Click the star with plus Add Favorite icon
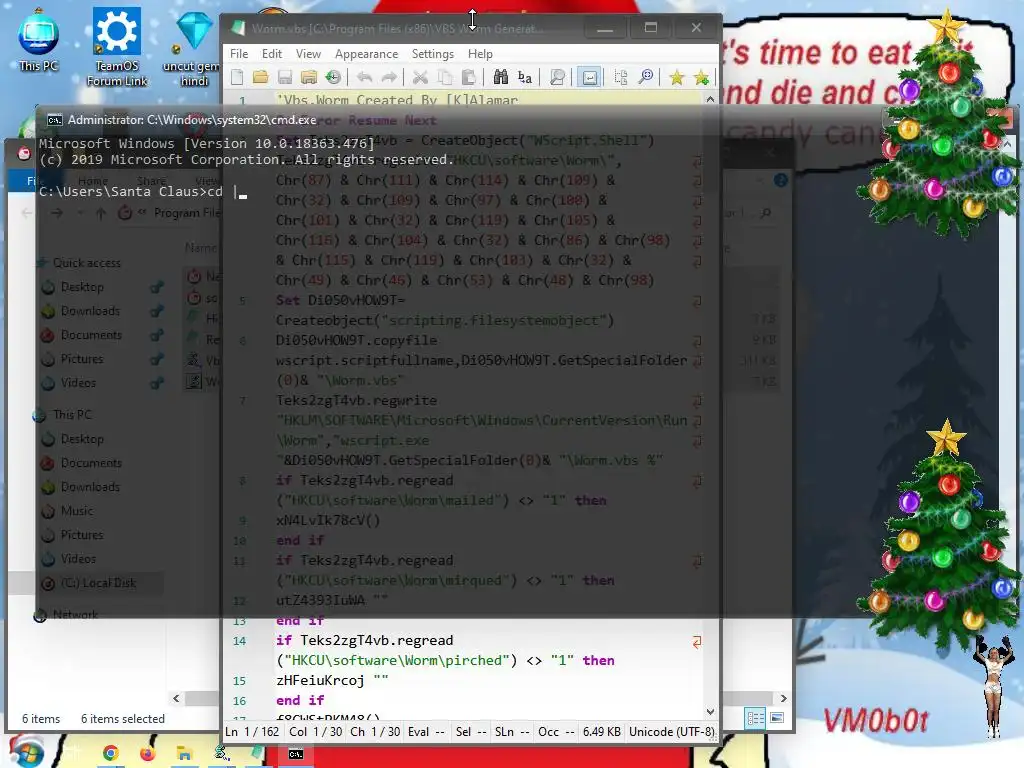The height and width of the screenshot is (768, 1024). coord(701,78)
